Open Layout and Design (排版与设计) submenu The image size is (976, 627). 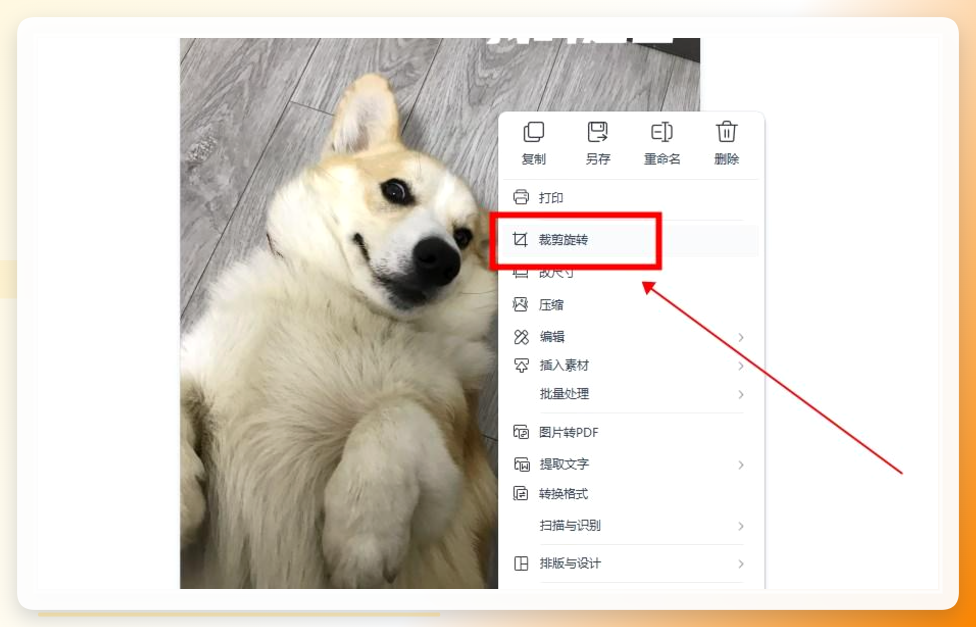(631, 563)
